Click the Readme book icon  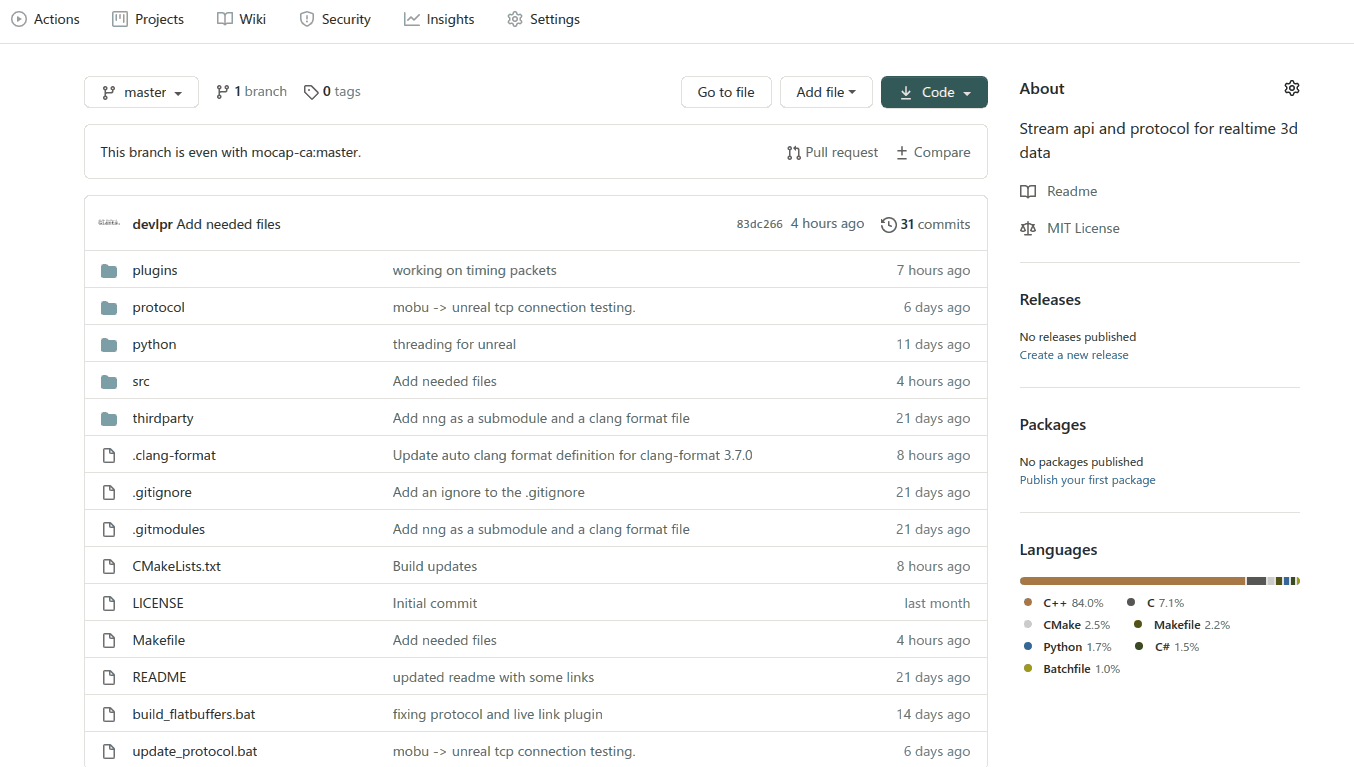click(1028, 191)
